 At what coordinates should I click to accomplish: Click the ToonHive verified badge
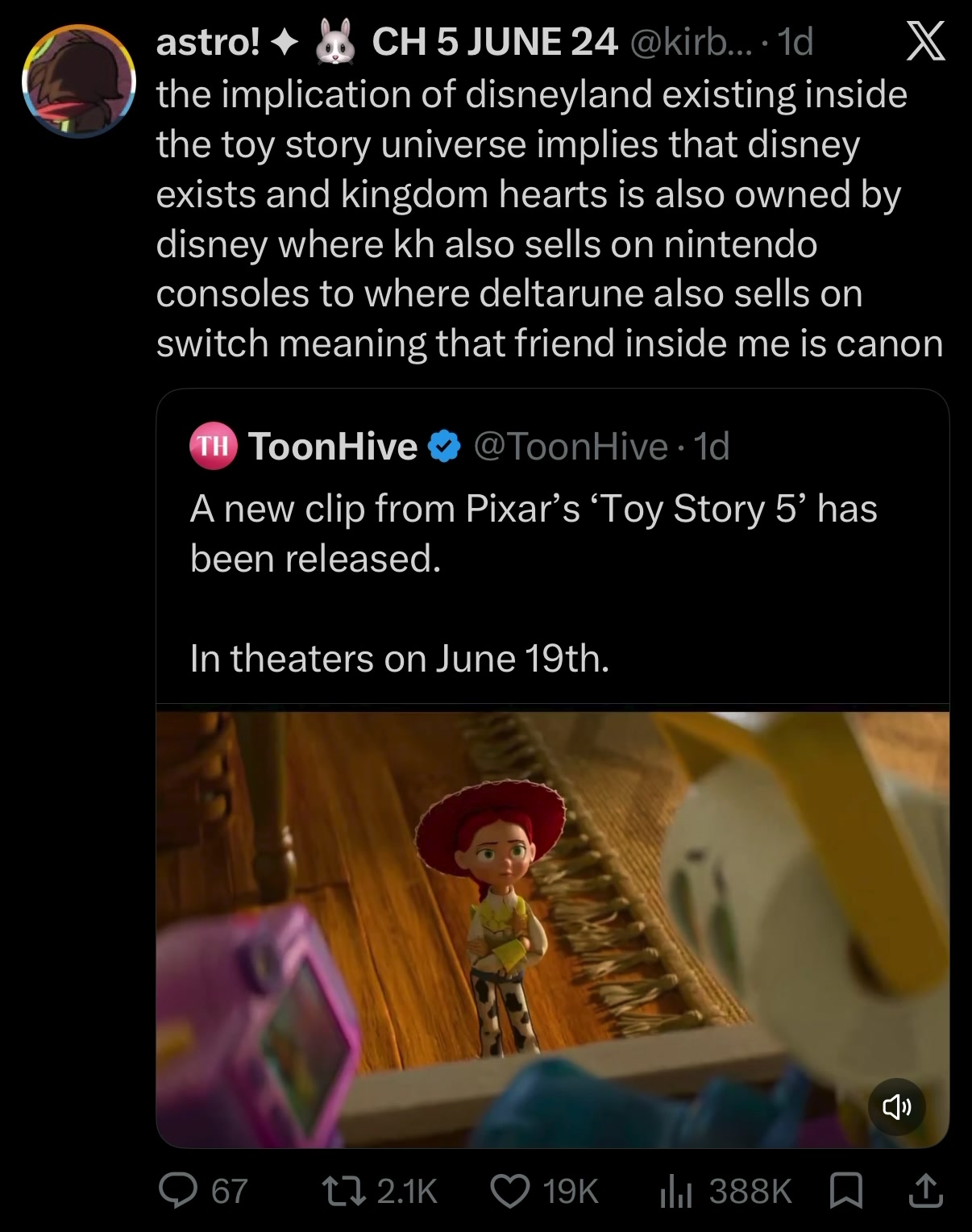(444, 446)
